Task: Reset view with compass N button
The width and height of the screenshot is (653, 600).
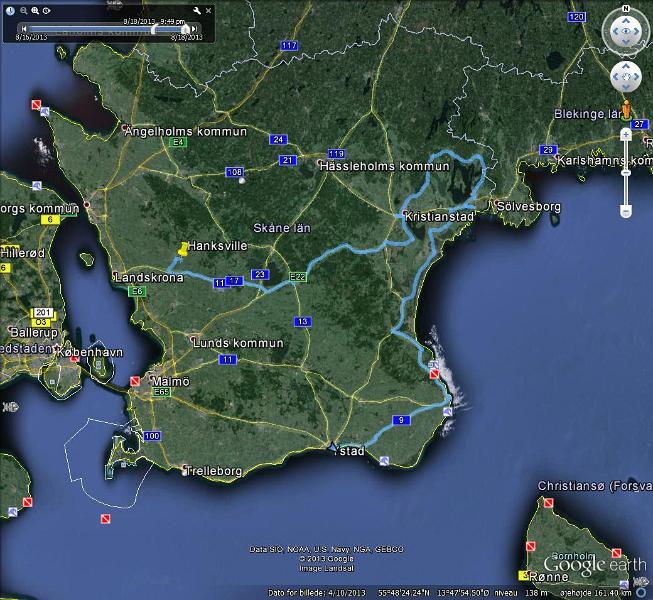Action: tap(626, 8)
